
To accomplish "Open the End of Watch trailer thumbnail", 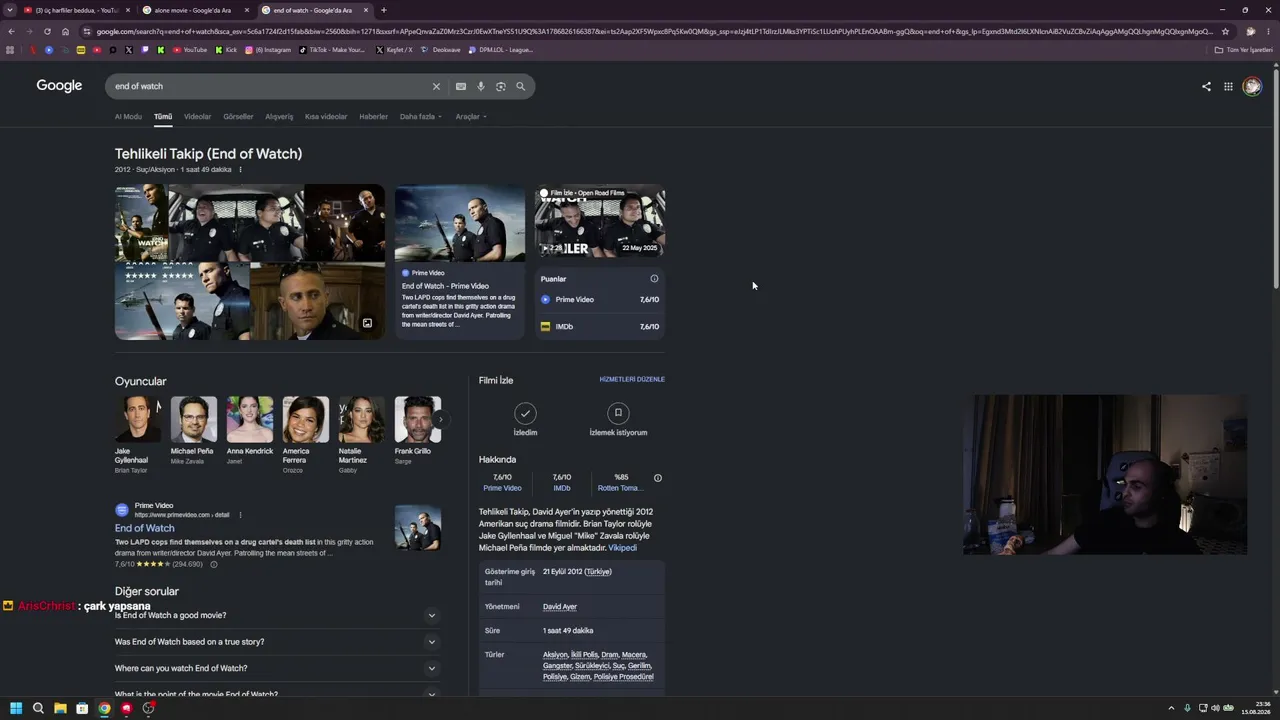I will [x=600, y=221].
